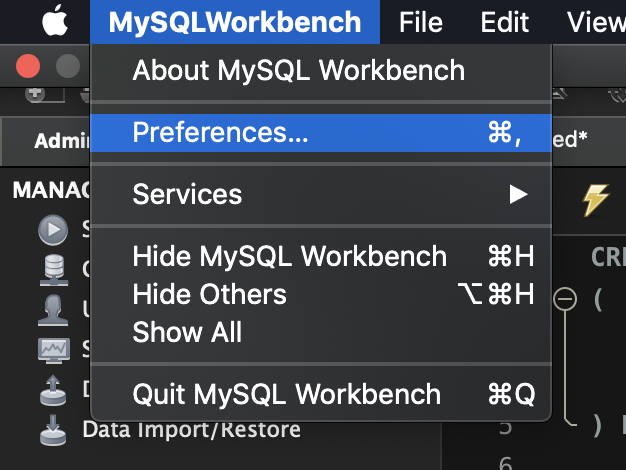Click the Data Import/Restore icon
626x470 pixels.
click(53, 430)
